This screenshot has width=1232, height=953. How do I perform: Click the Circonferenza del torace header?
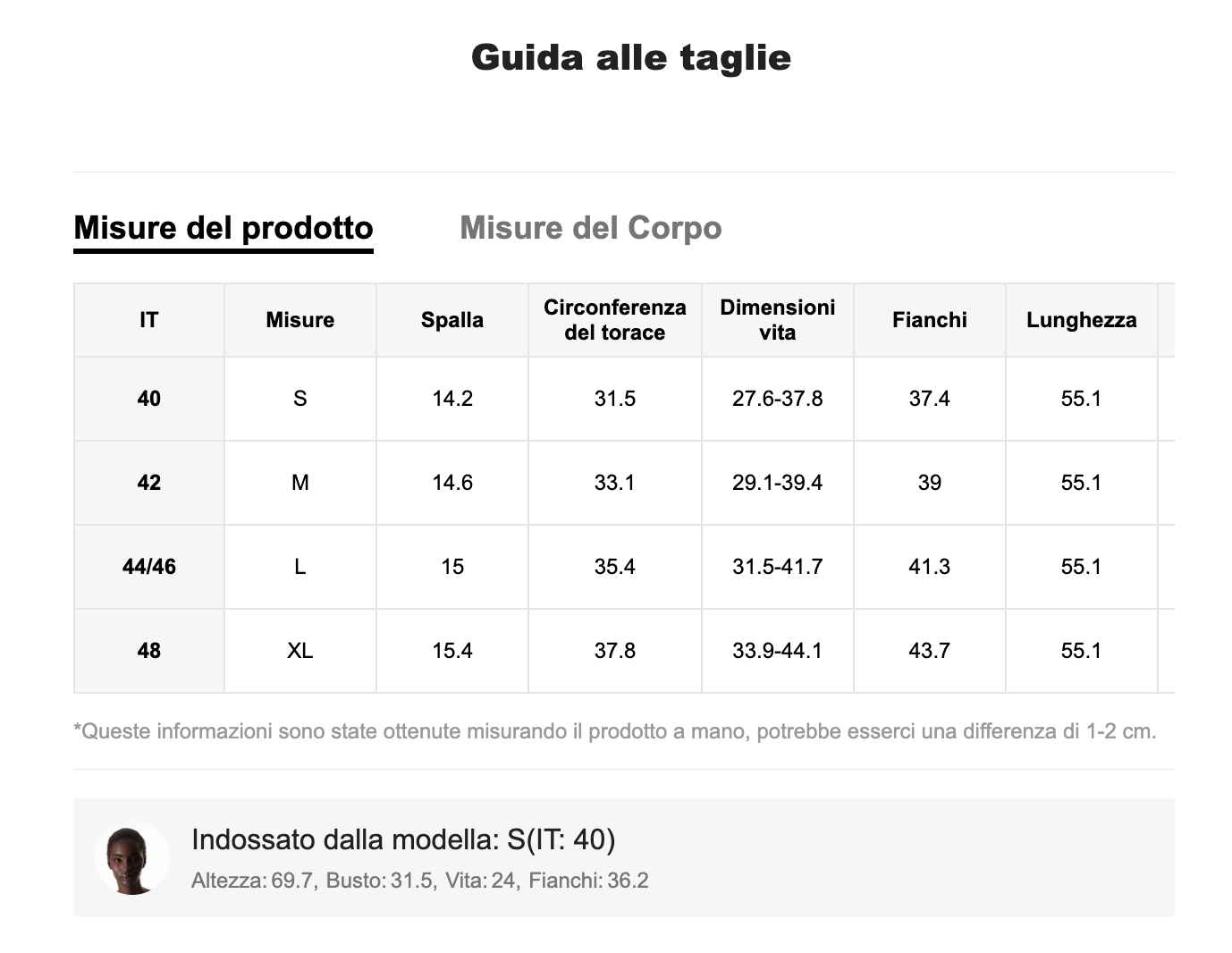pos(615,320)
